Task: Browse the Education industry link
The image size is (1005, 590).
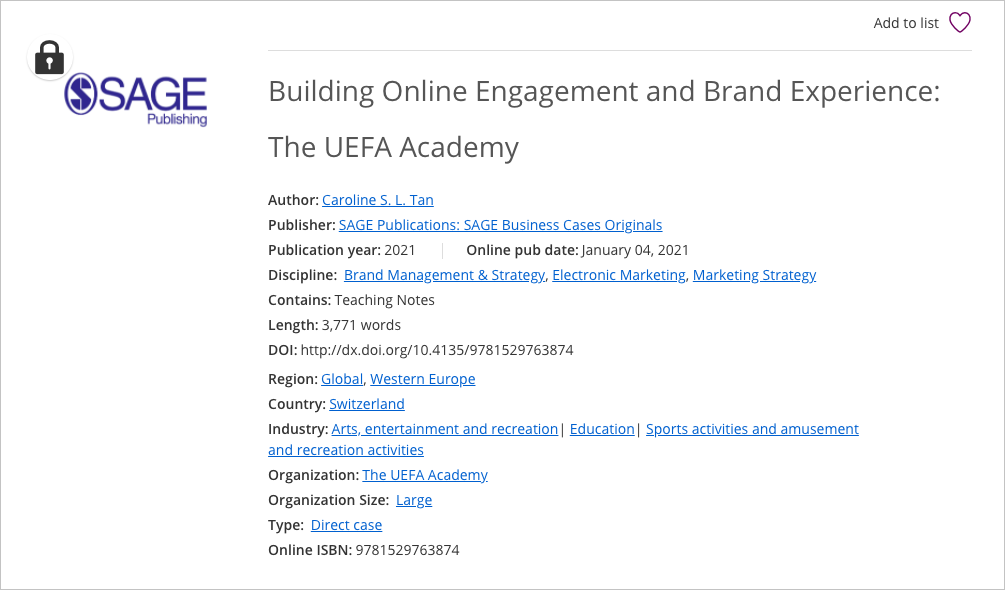Action: [602, 428]
